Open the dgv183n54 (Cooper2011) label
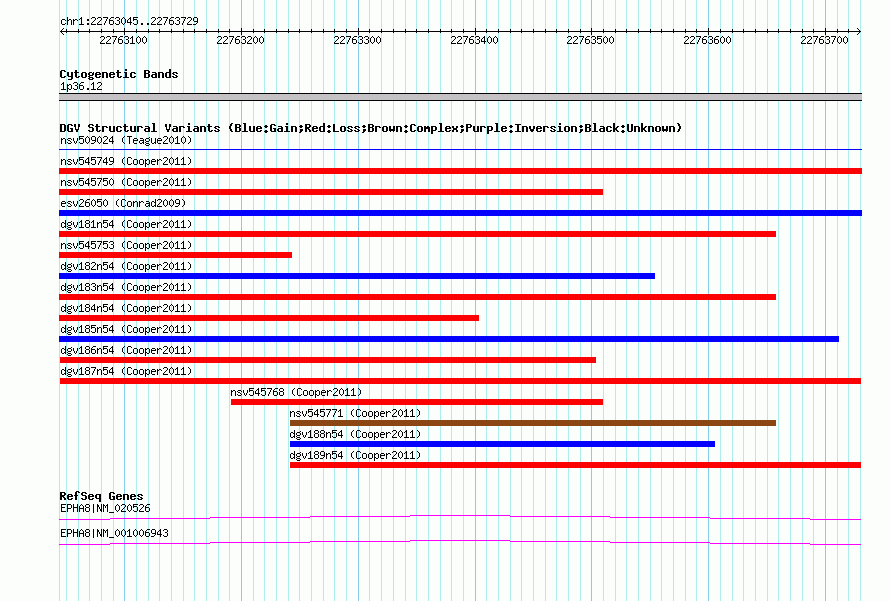This screenshot has height=601, width=890. coord(126,287)
